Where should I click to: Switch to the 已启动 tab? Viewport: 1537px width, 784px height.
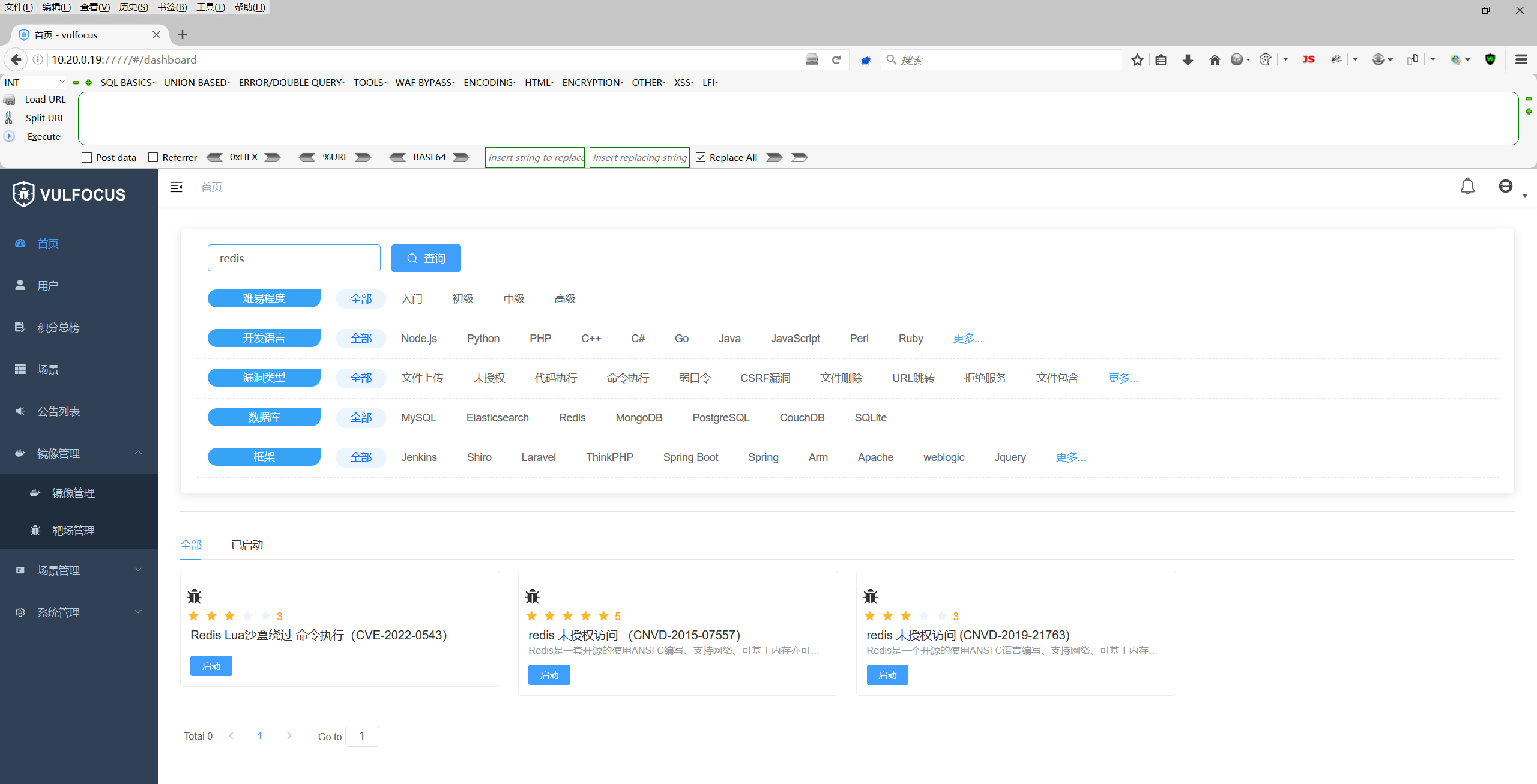(x=247, y=544)
